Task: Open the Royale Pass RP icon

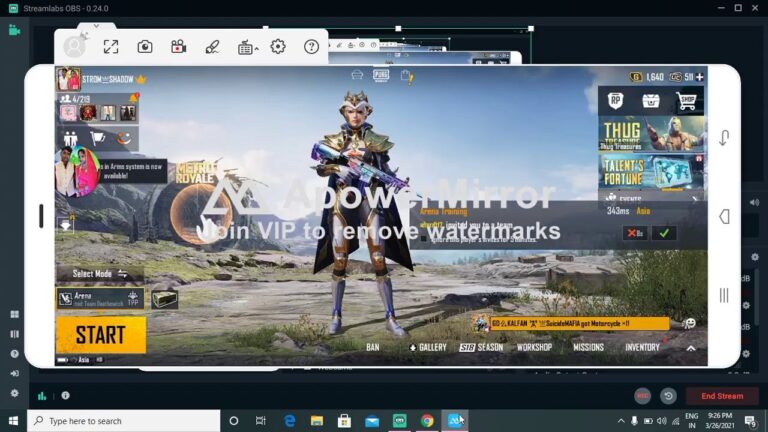Action: click(615, 101)
